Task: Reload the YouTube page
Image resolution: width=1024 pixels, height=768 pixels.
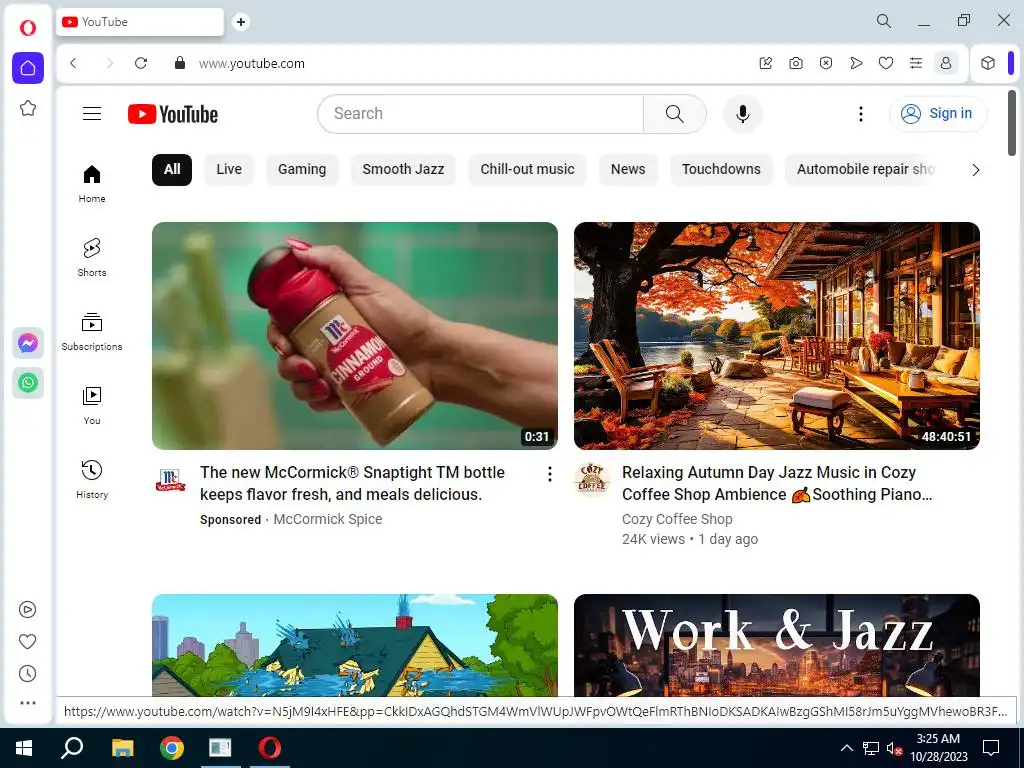Action: (x=140, y=63)
